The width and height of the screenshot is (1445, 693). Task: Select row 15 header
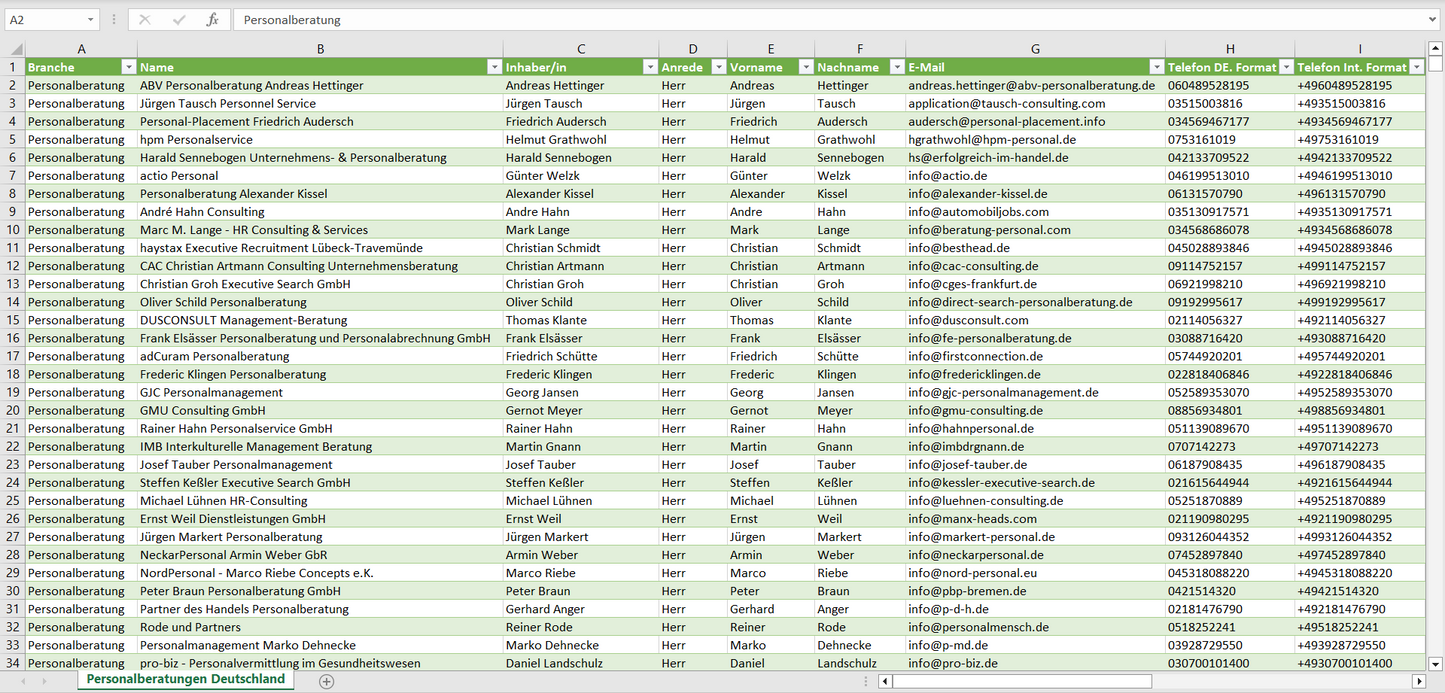point(13,320)
